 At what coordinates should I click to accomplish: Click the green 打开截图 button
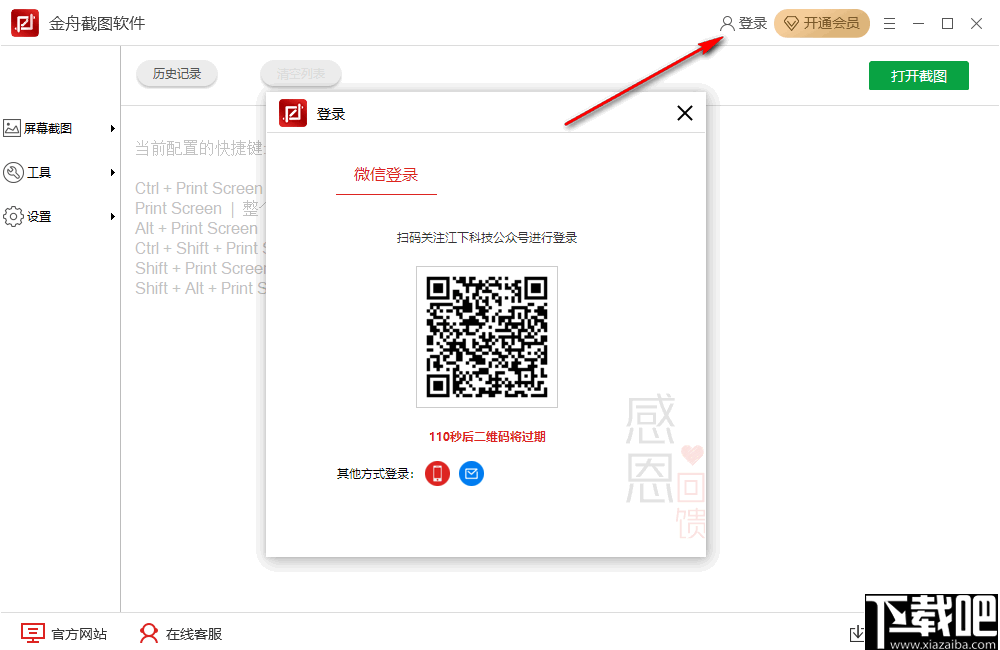pyautogui.click(x=918, y=75)
